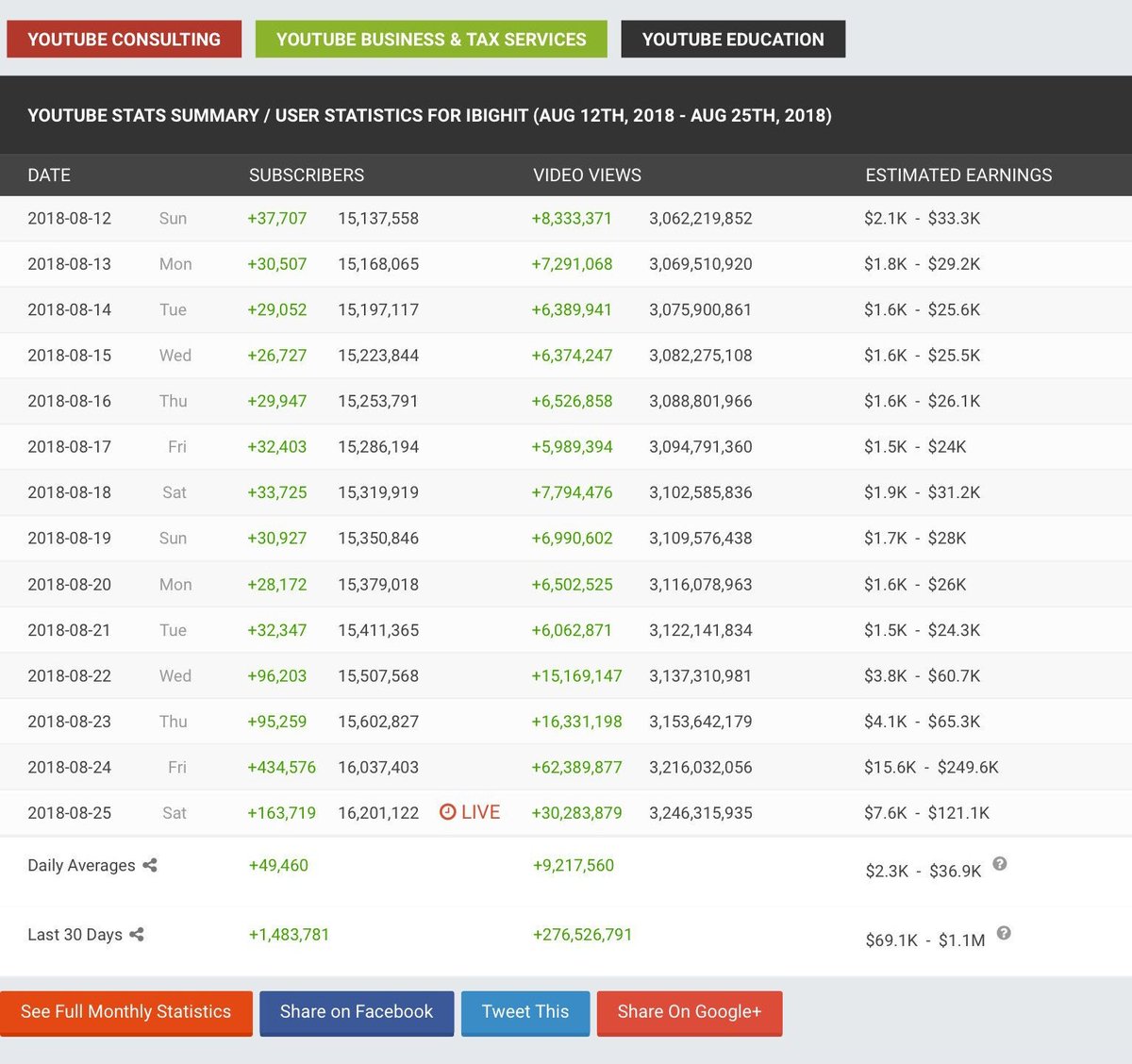Click the help icon beside daily average earnings
This screenshot has height=1064, width=1132.
[1000, 863]
